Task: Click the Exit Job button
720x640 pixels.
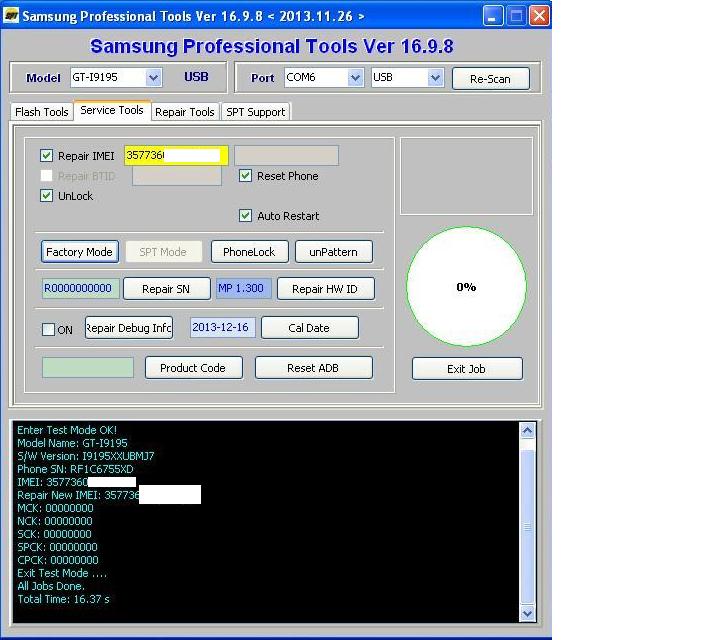Action: (467, 369)
